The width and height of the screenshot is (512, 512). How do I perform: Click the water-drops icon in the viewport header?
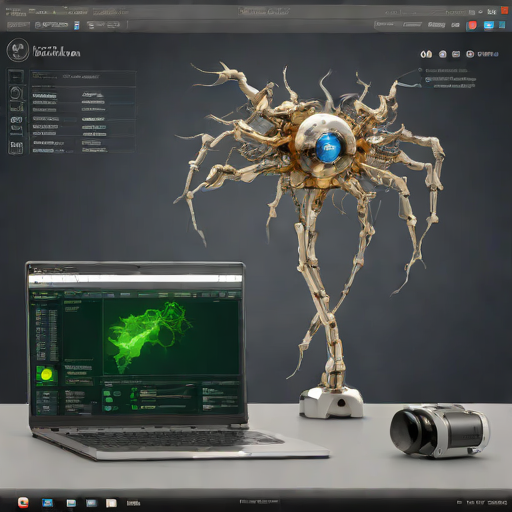[x=426, y=54]
